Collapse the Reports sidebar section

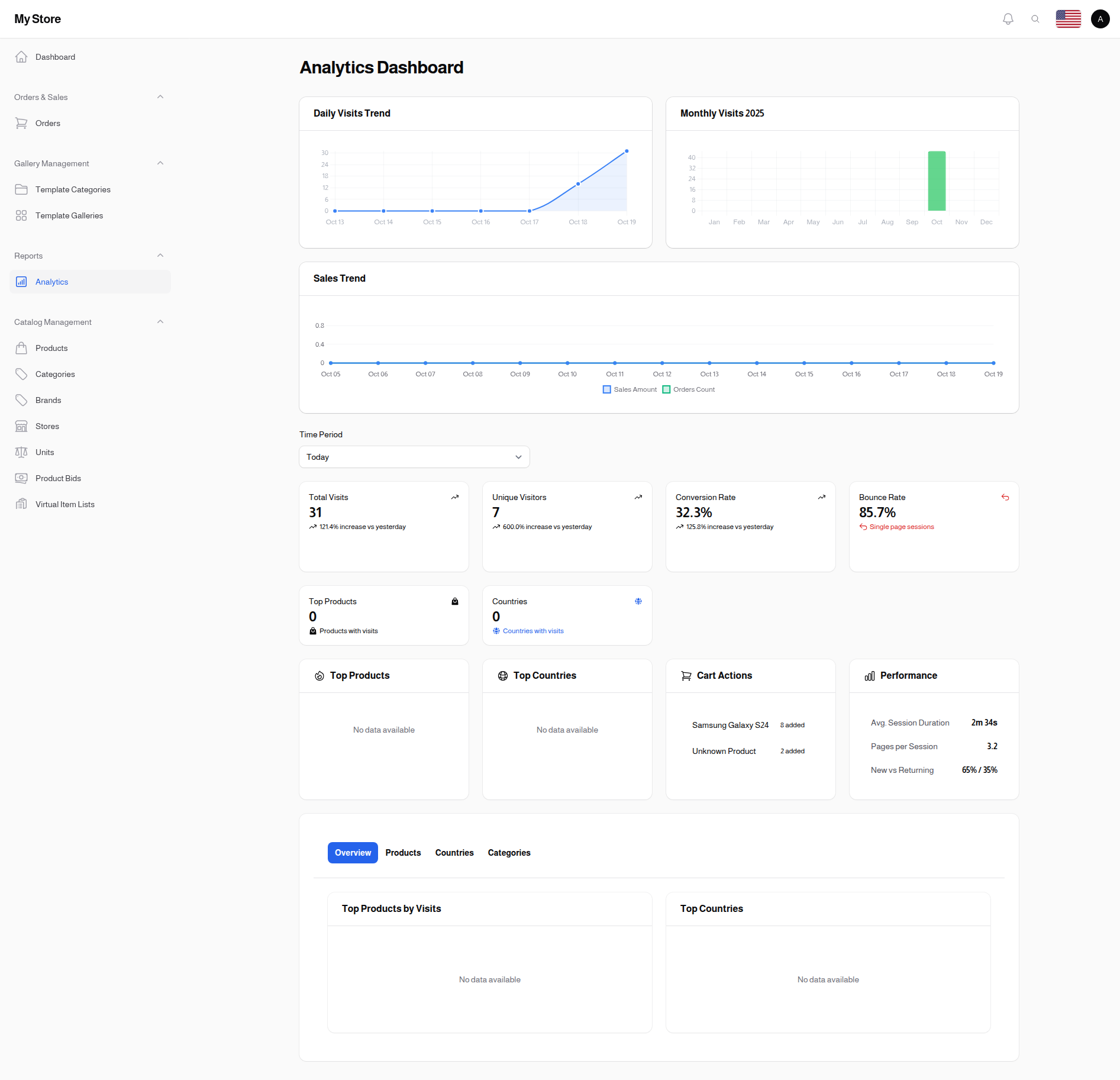pos(160,255)
